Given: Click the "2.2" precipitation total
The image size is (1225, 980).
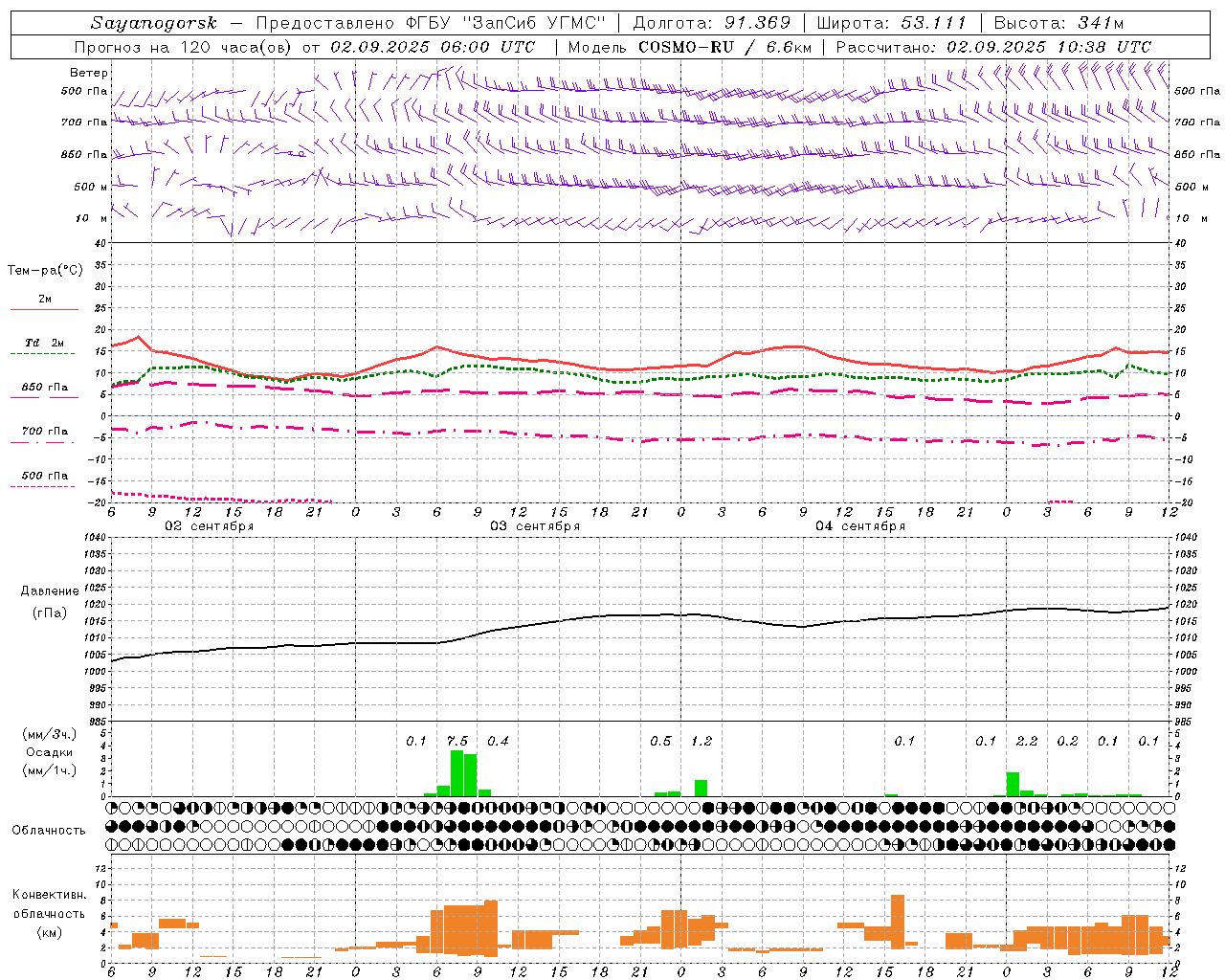Looking at the screenshot, I should [1027, 742].
